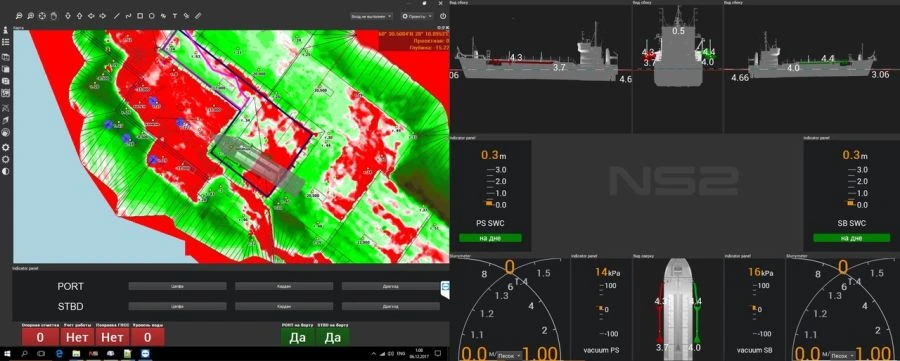
Task: Open the lower gear settings sidebar icon
Action: [x=6, y=159]
